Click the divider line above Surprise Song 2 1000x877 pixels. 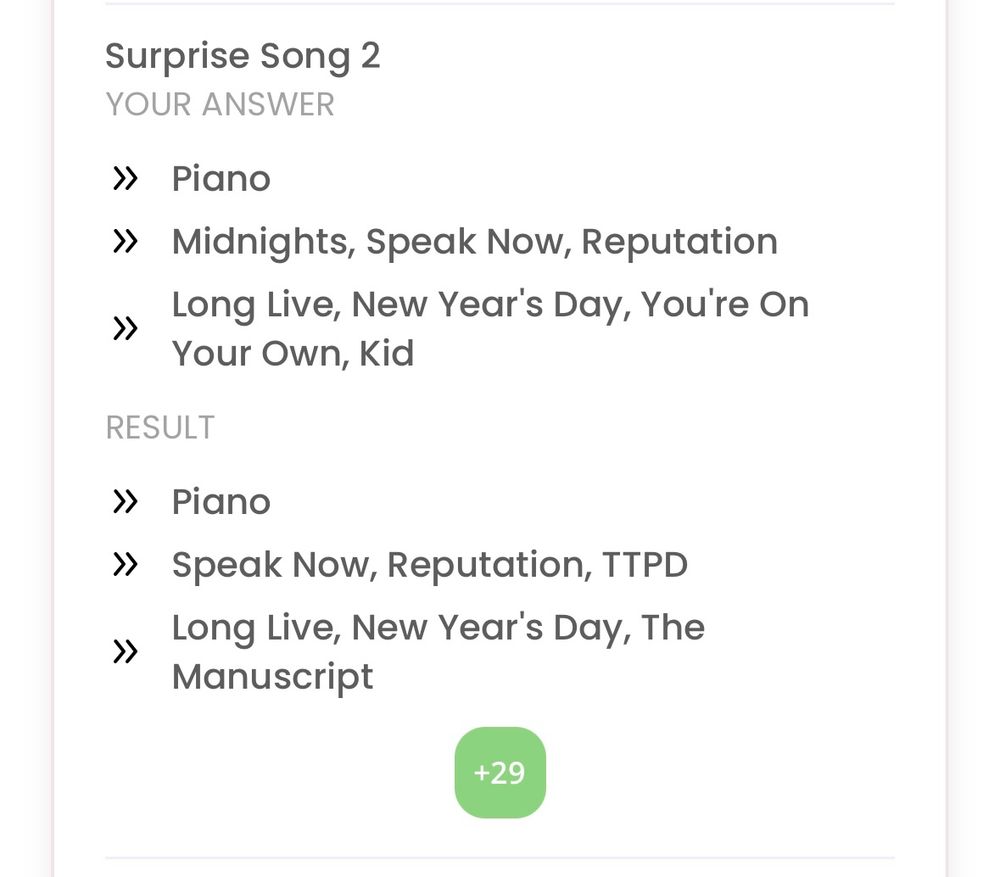click(x=500, y=3)
